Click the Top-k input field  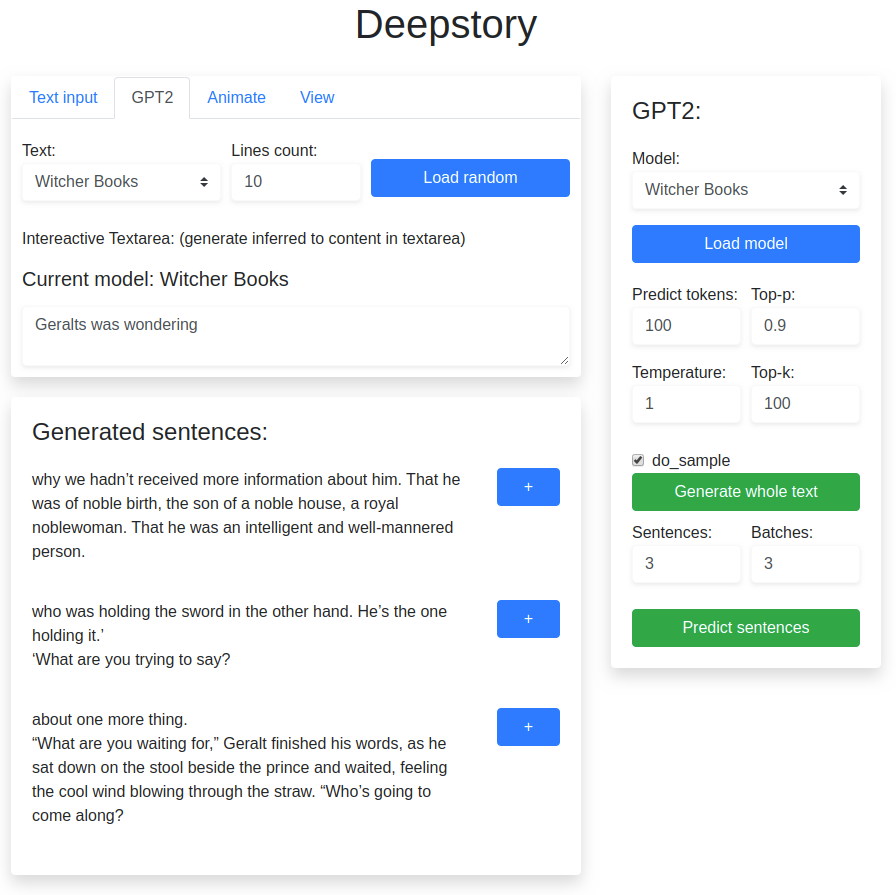[805, 404]
